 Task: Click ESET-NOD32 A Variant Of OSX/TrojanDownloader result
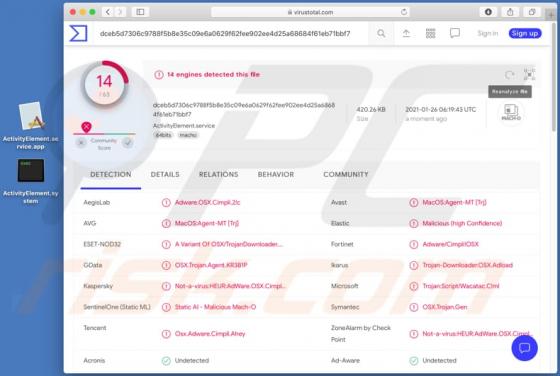coord(229,244)
